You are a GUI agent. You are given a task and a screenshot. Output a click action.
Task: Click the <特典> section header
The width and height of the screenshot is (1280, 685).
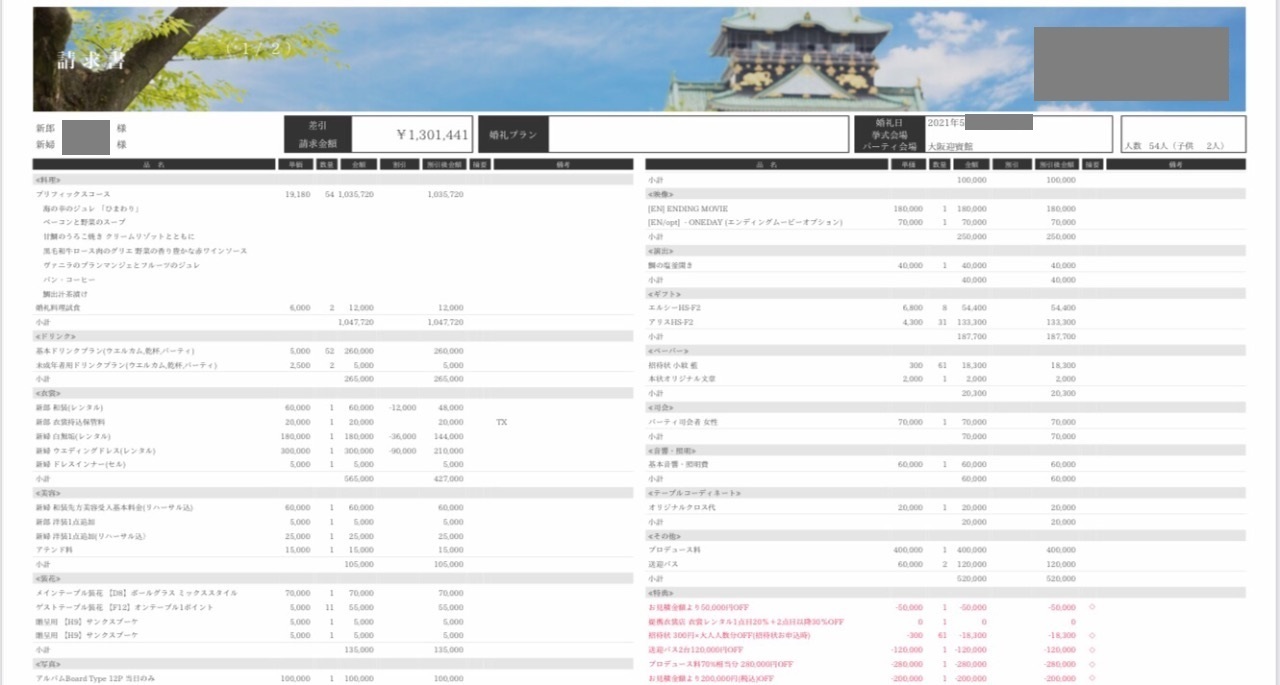click(x=662, y=593)
